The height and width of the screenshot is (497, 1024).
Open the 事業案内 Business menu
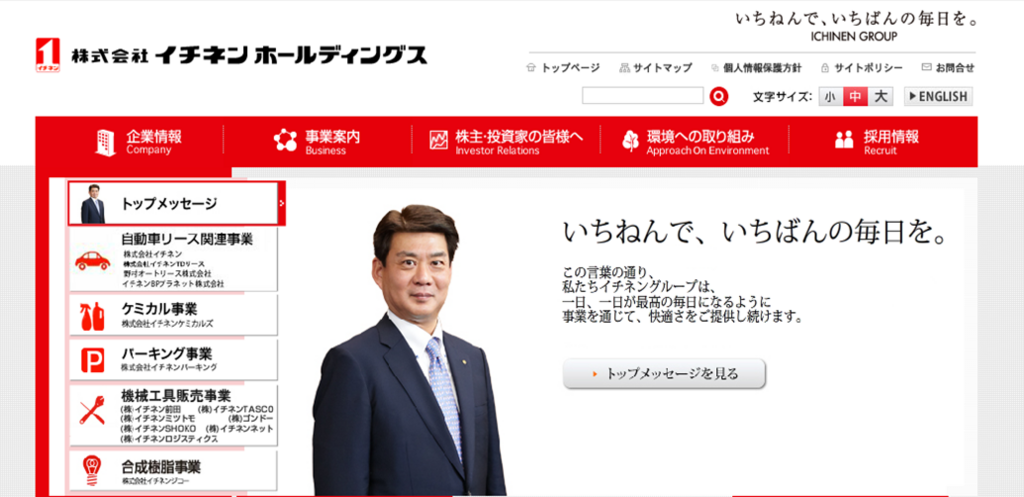tap(317, 142)
